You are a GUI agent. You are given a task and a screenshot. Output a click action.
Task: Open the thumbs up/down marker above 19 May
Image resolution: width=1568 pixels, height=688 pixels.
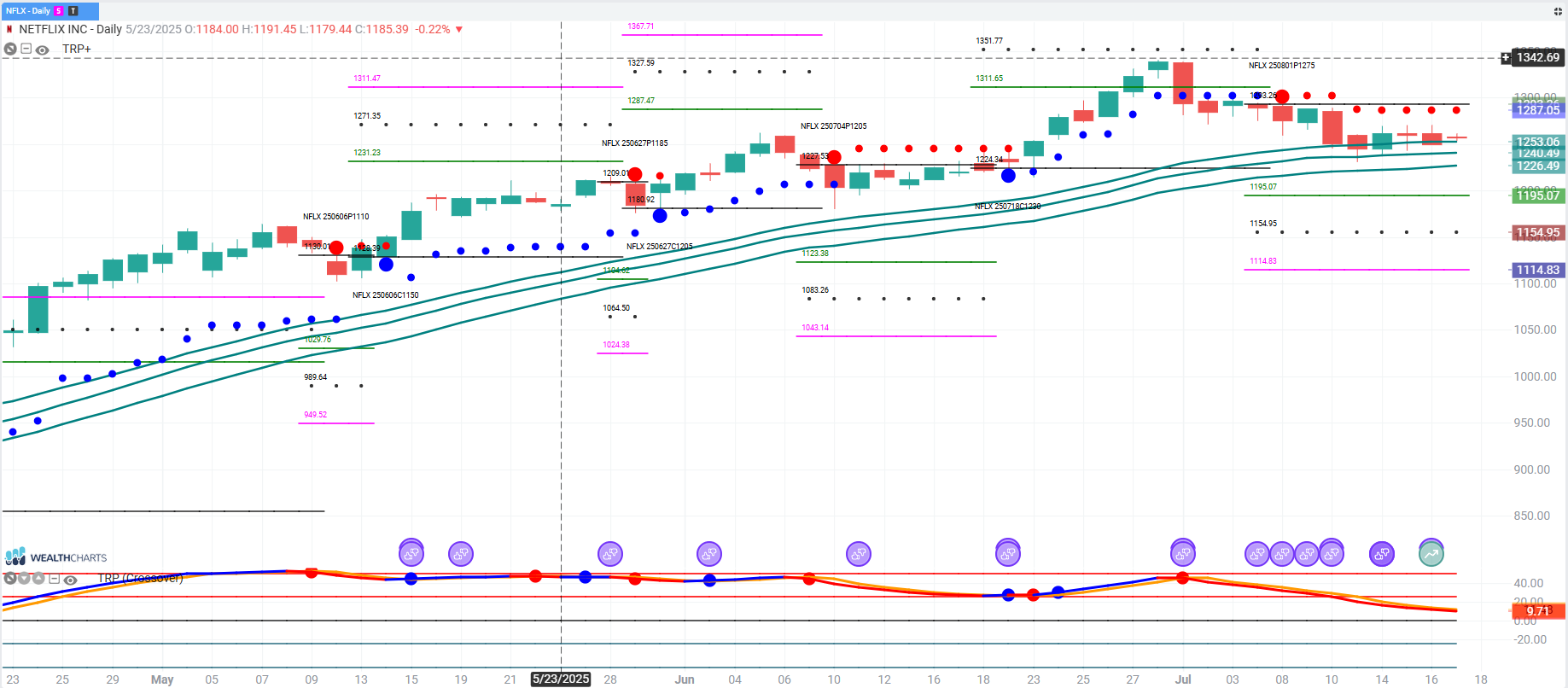(461, 554)
